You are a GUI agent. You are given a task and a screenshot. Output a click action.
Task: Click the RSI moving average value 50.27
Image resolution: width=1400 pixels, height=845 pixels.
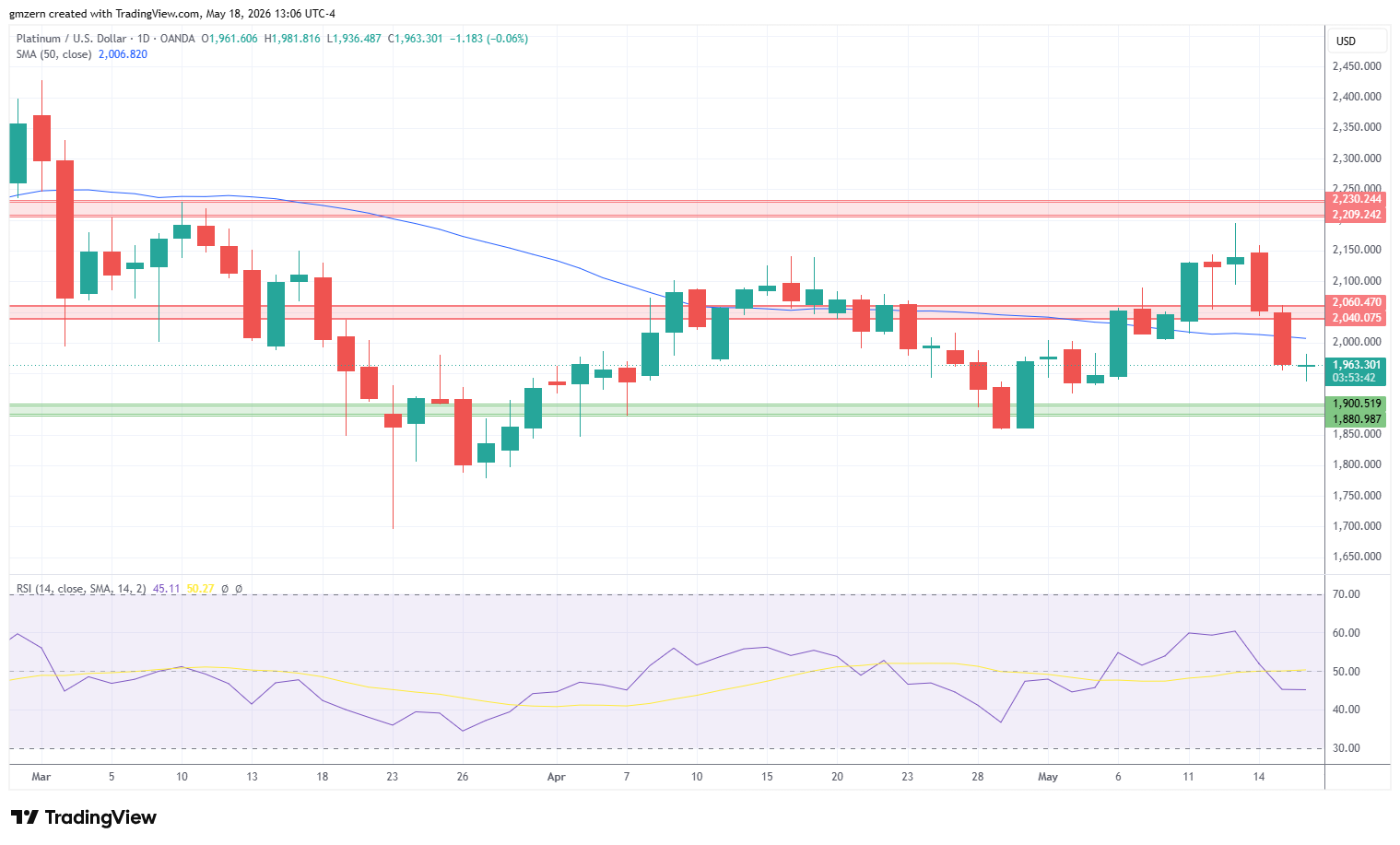click(x=200, y=589)
